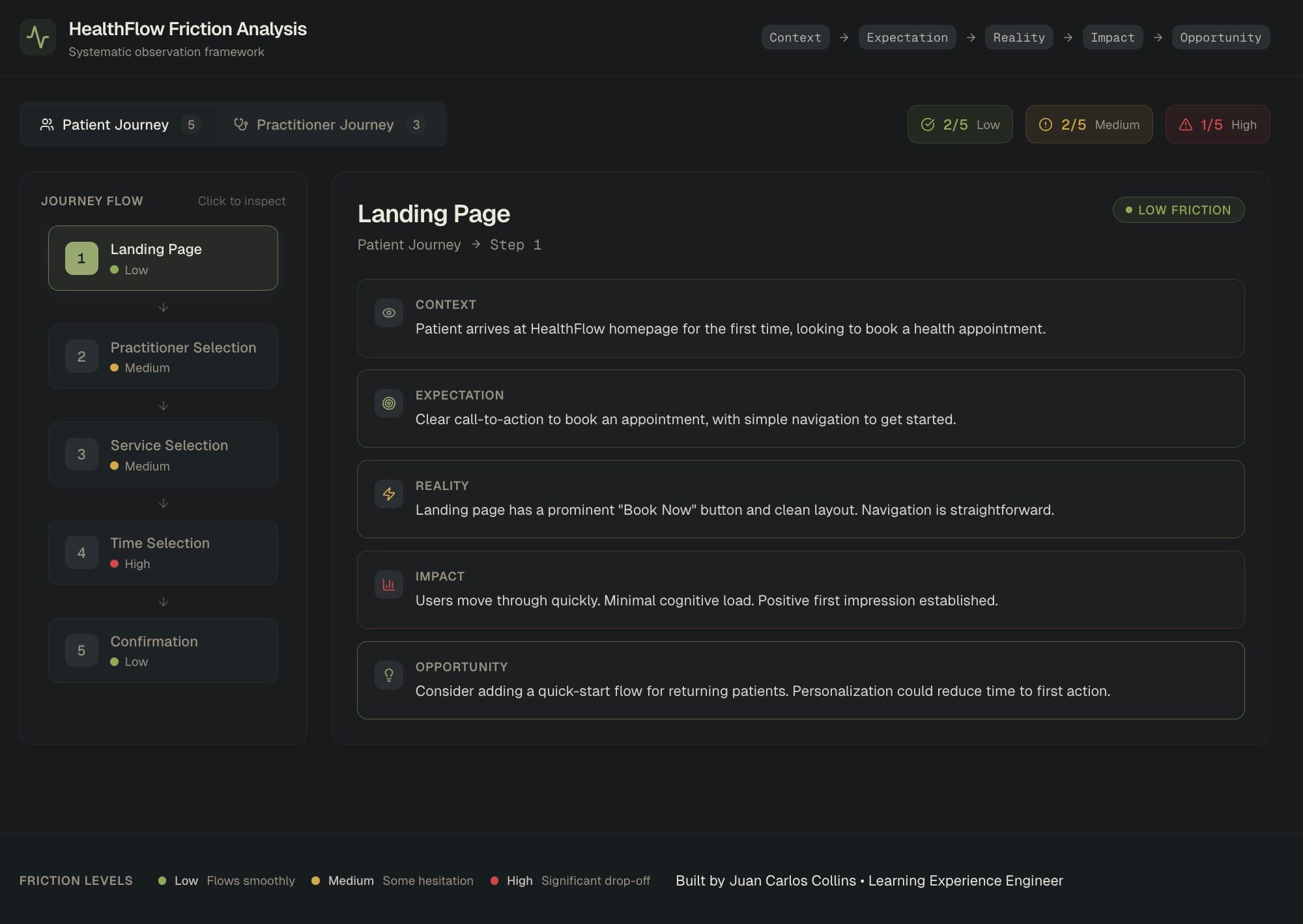The height and width of the screenshot is (924, 1303).
Task: Open the Practitioner Selection journey step
Action: pyautogui.click(x=163, y=356)
